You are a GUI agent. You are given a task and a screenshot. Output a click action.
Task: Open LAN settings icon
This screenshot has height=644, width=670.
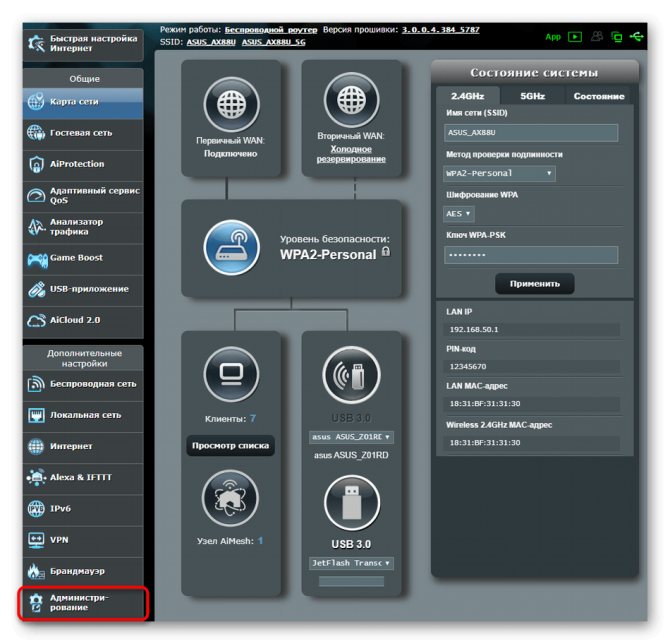[36, 415]
